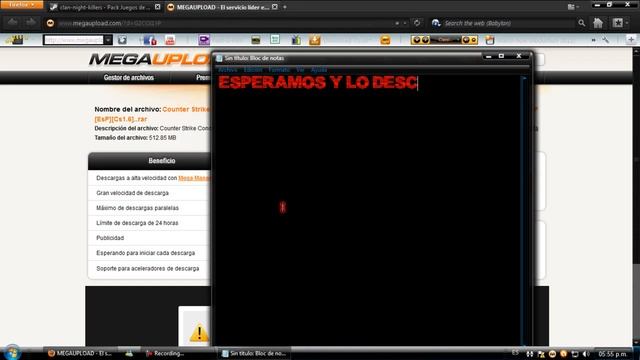Minimize the Bloc de notas window
Viewport: 640px width, 360px height.
tap(488, 56)
